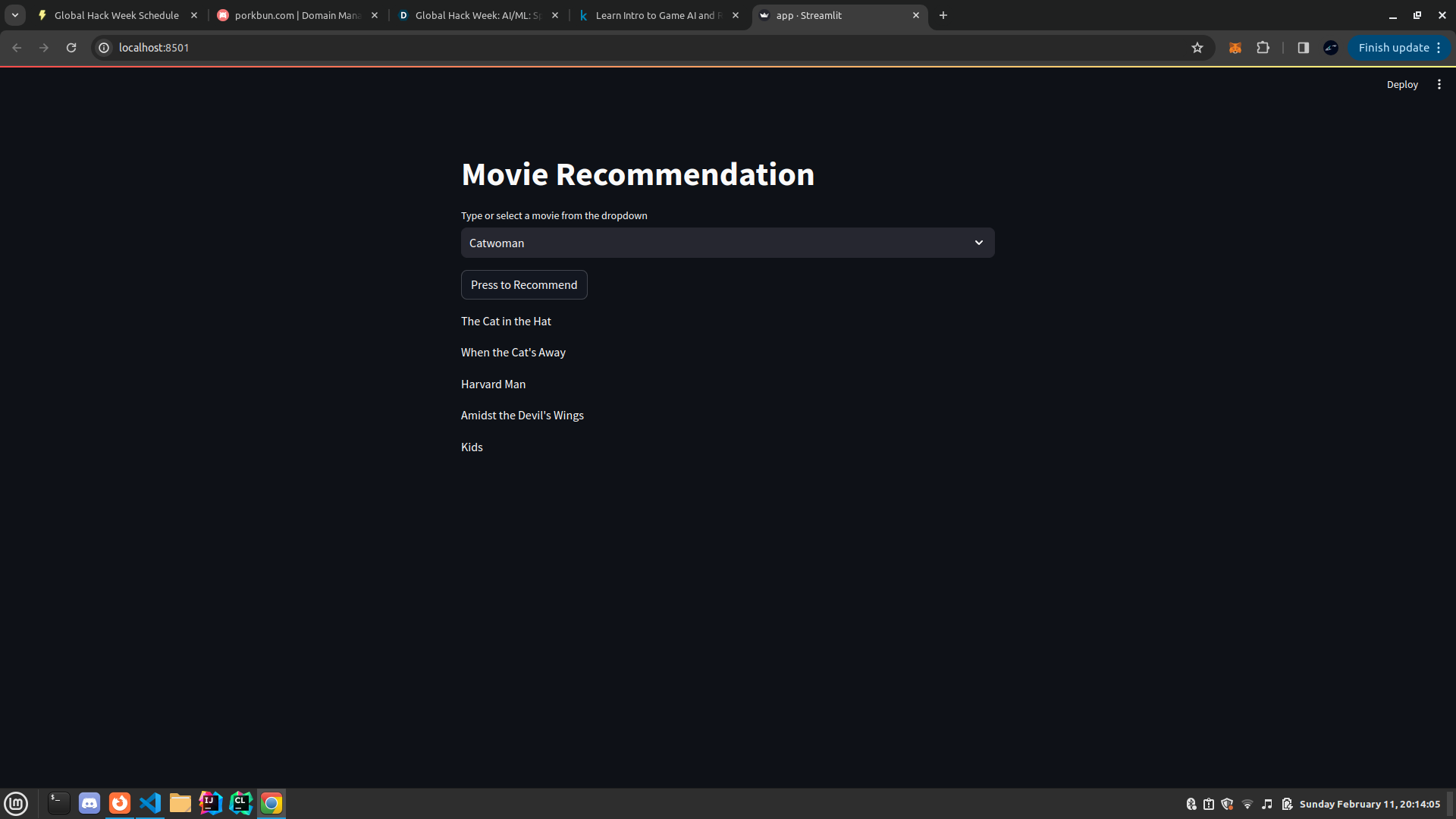The width and height of the screenshot is (1456, 819).
Task: Expand the Finish update options arrow
Action: (x=1438, y=47)
